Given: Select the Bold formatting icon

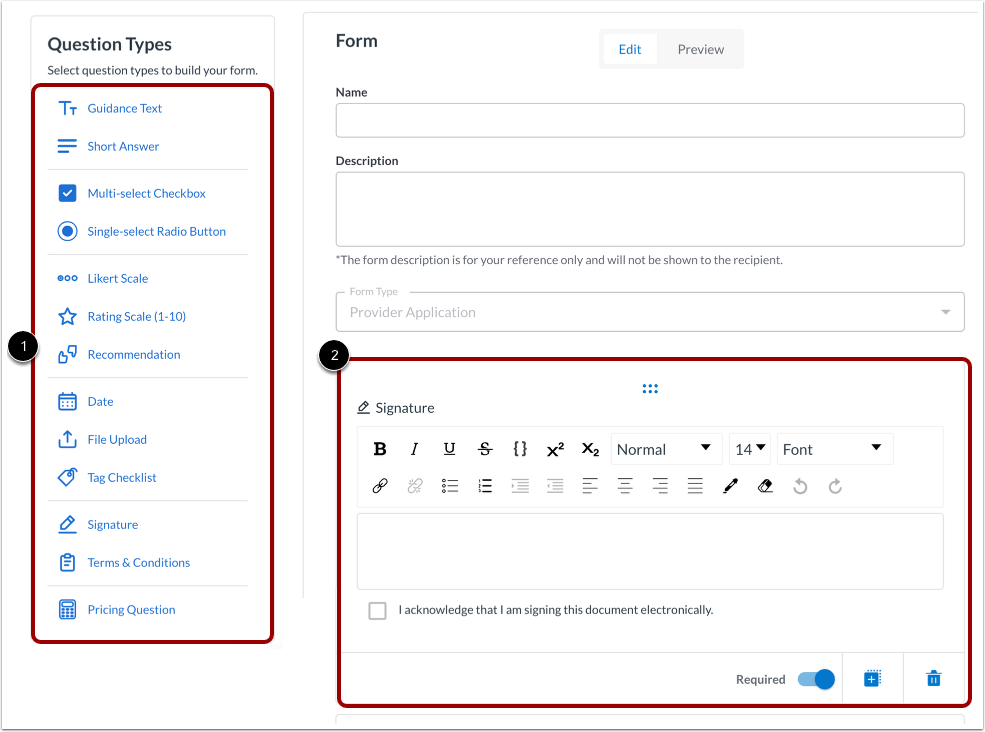Looking at the screenshot, I should pyautogui.click(x=380, y=449).
